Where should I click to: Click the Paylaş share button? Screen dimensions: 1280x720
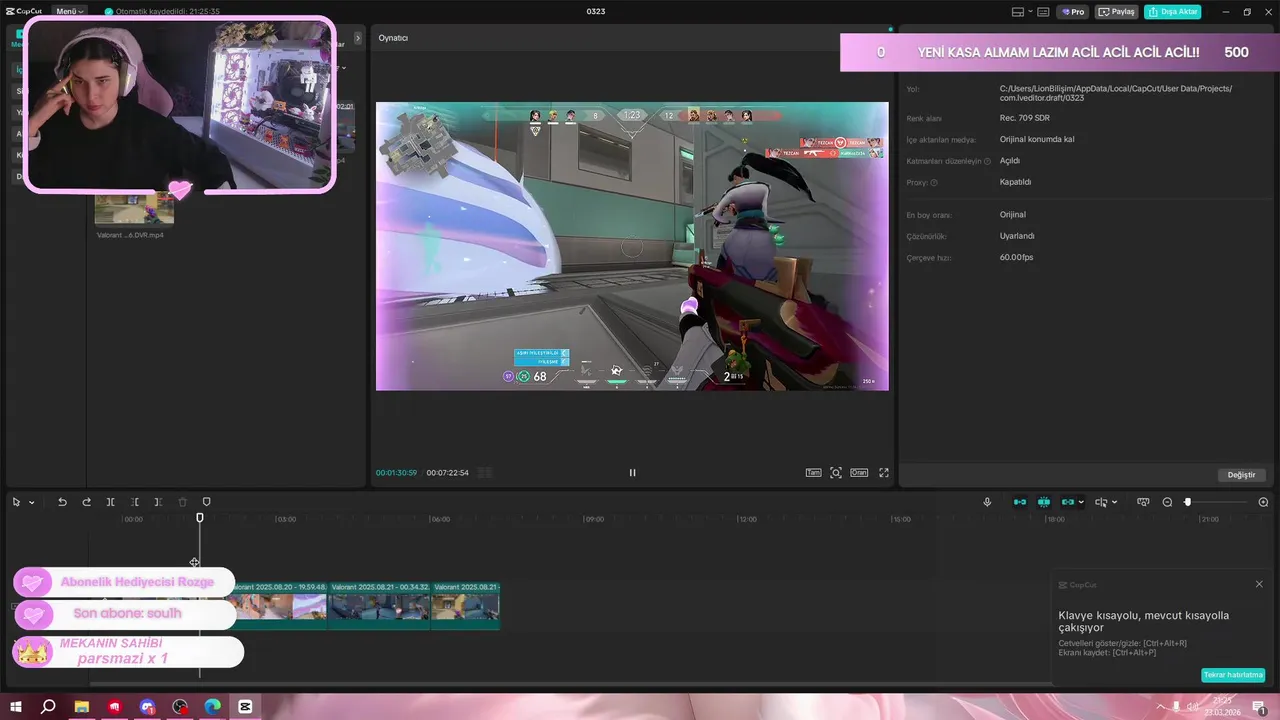click(1117, 12)
